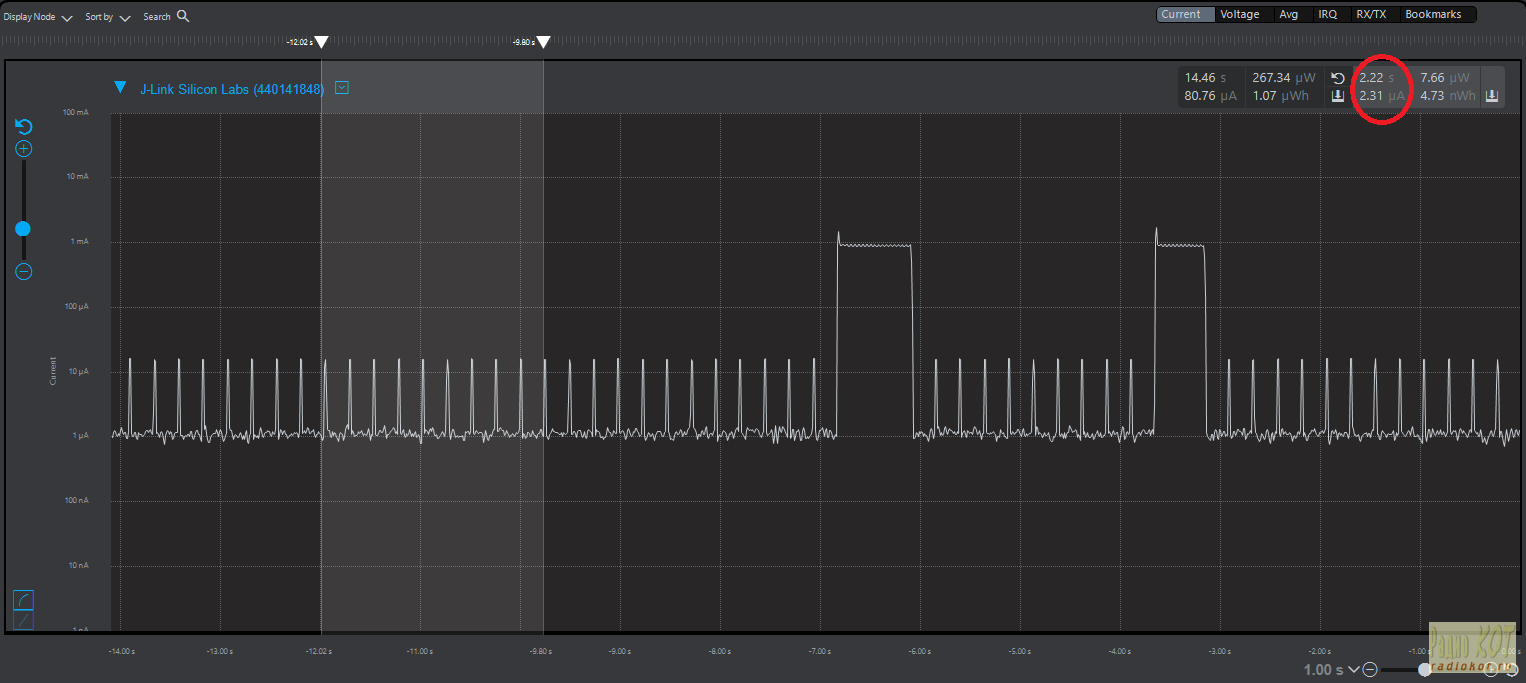Screen dimensions: 1526x683
Task: Open the J-Link node options dropdown box
Action: [342, 88]
